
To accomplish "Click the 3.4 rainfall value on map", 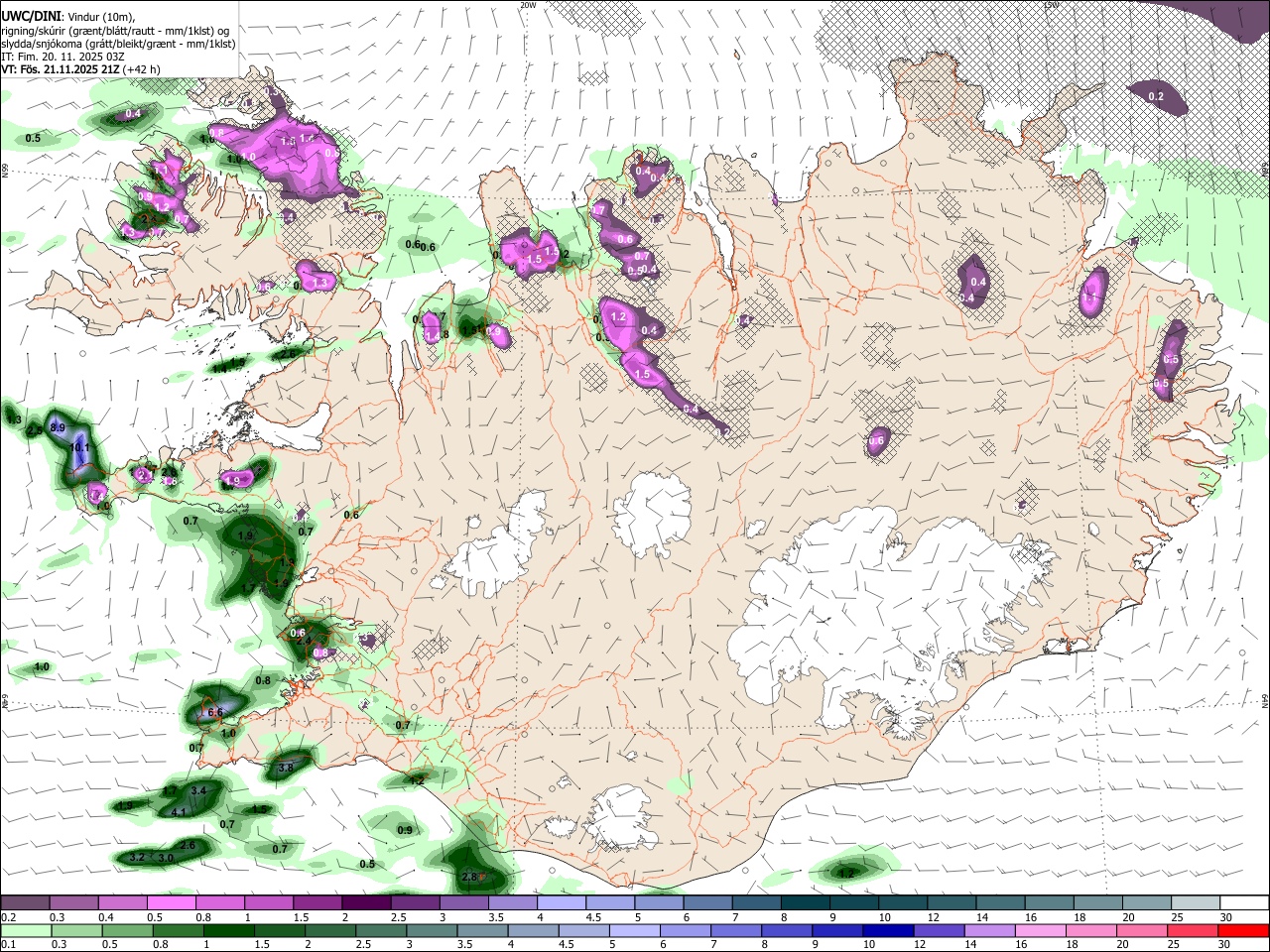I will 198,790.
